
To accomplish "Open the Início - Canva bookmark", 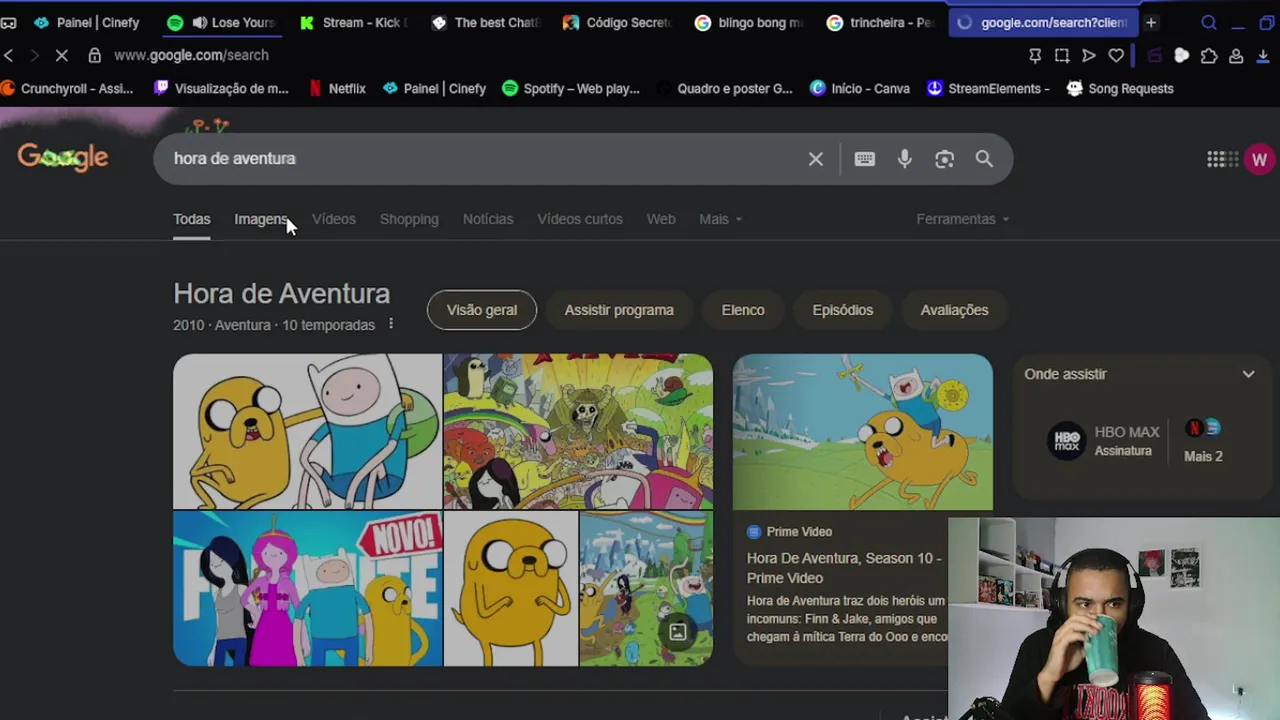I will click(860, 88).
